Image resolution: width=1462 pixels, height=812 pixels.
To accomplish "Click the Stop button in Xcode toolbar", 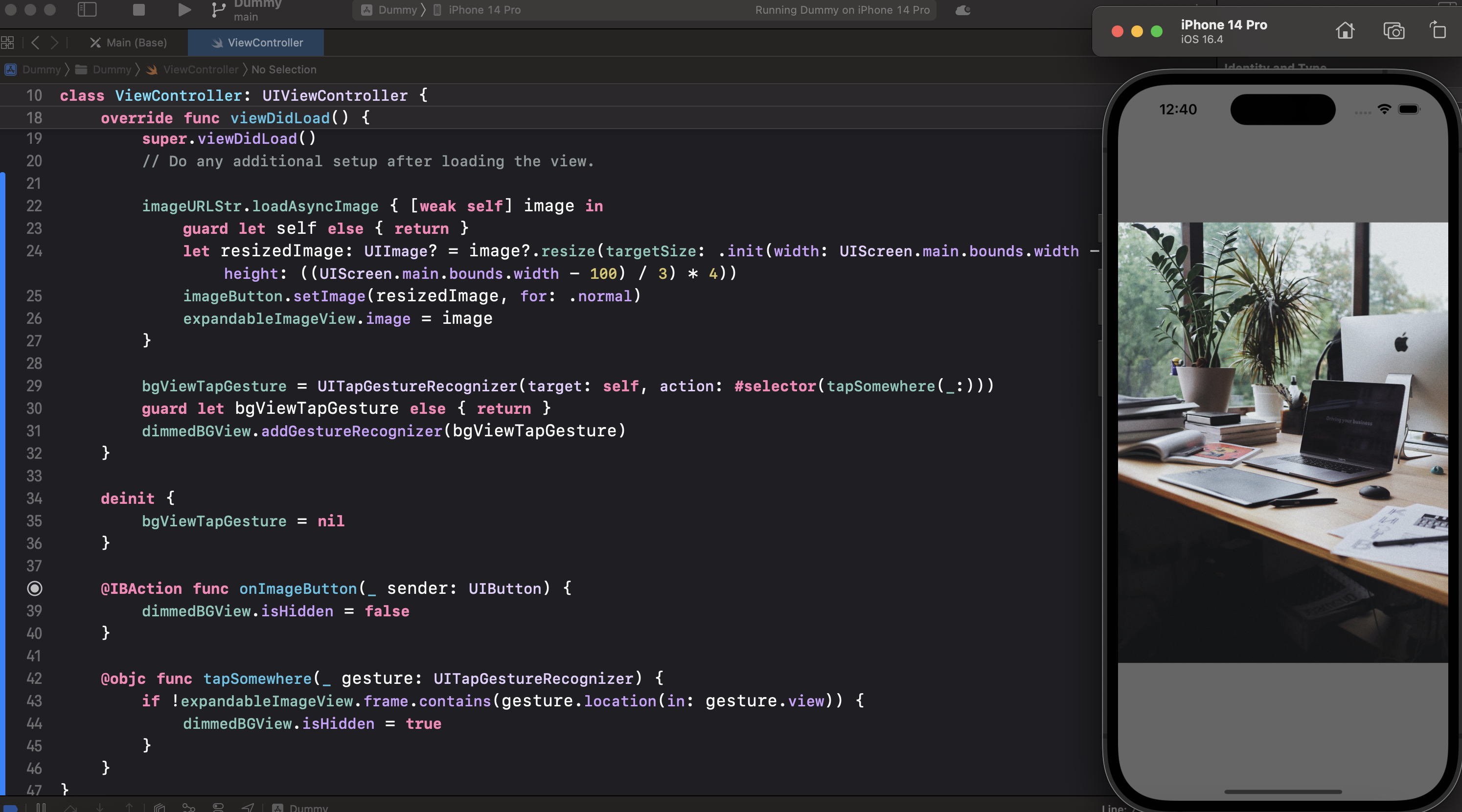I will 138,10.
